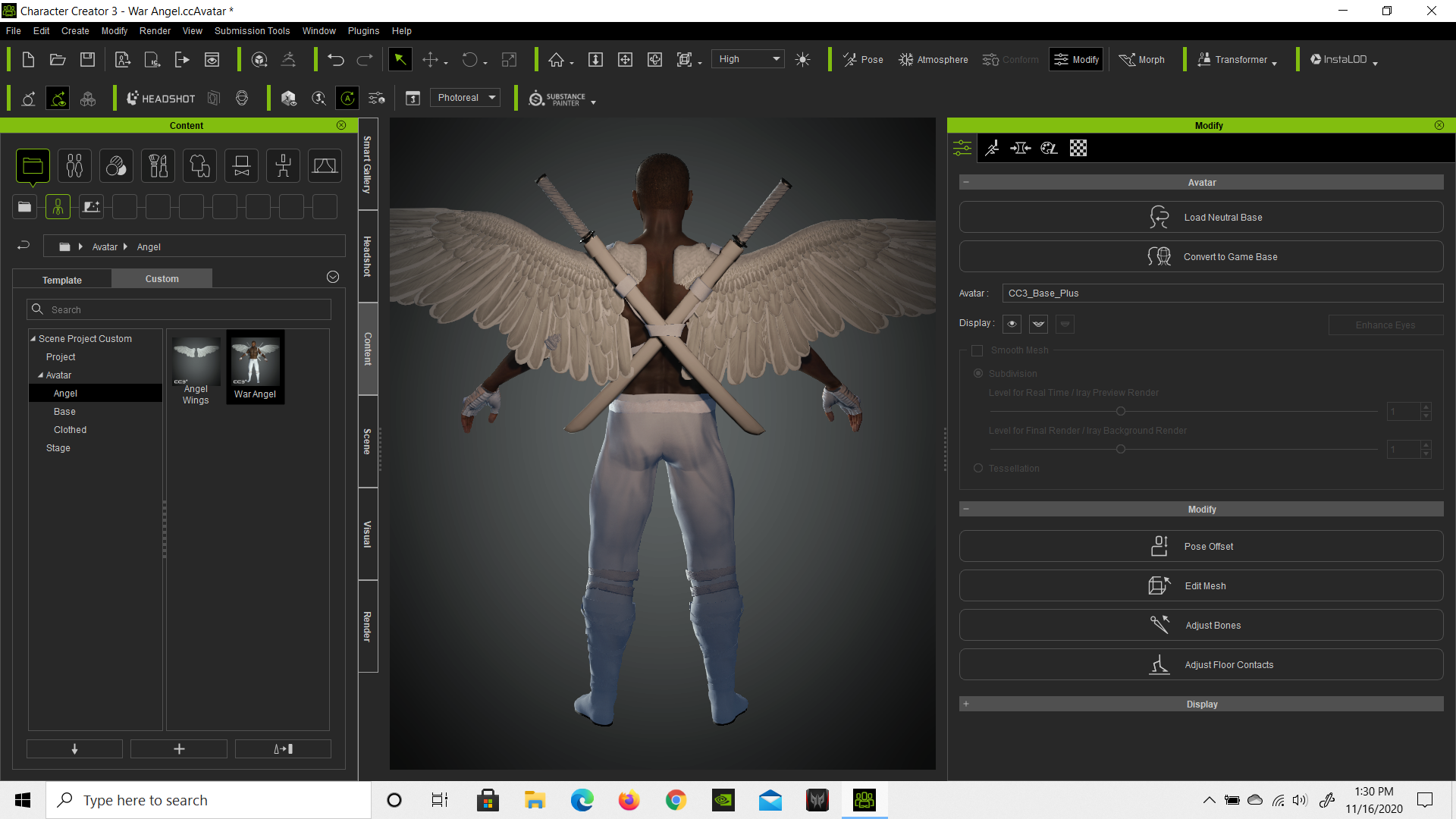Open the Photoreal shader dropdown
This screenshot has width=1456, height=819.
[x=466, y=98]
